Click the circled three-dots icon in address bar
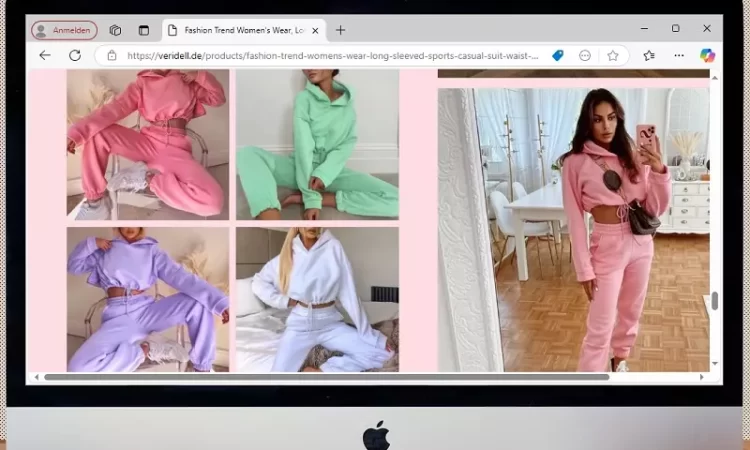Image resolution: width=750 pixels, height=450 pixels. pos(585,55)
